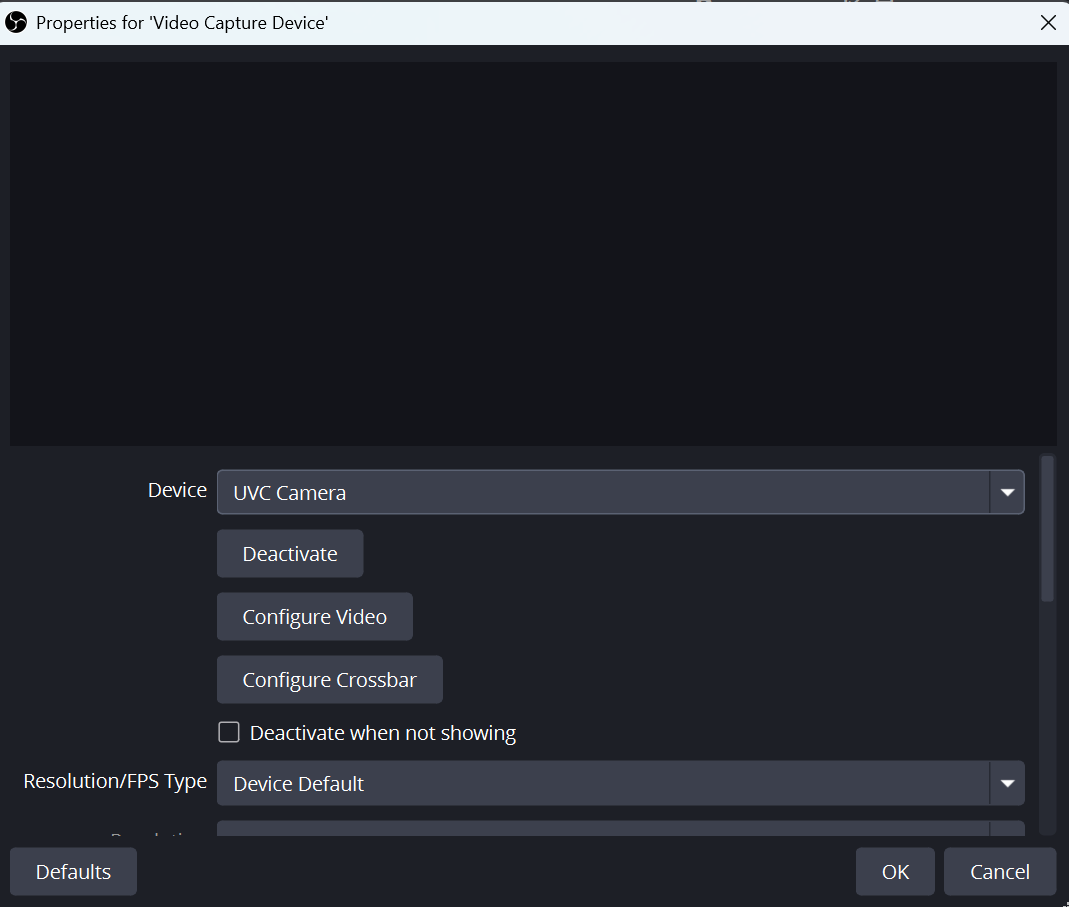Click the arrow on Resolution/FPS Type dropdown
Image resolution: width=1069 pixels, height=907 pixels.
pos(1006,784)
